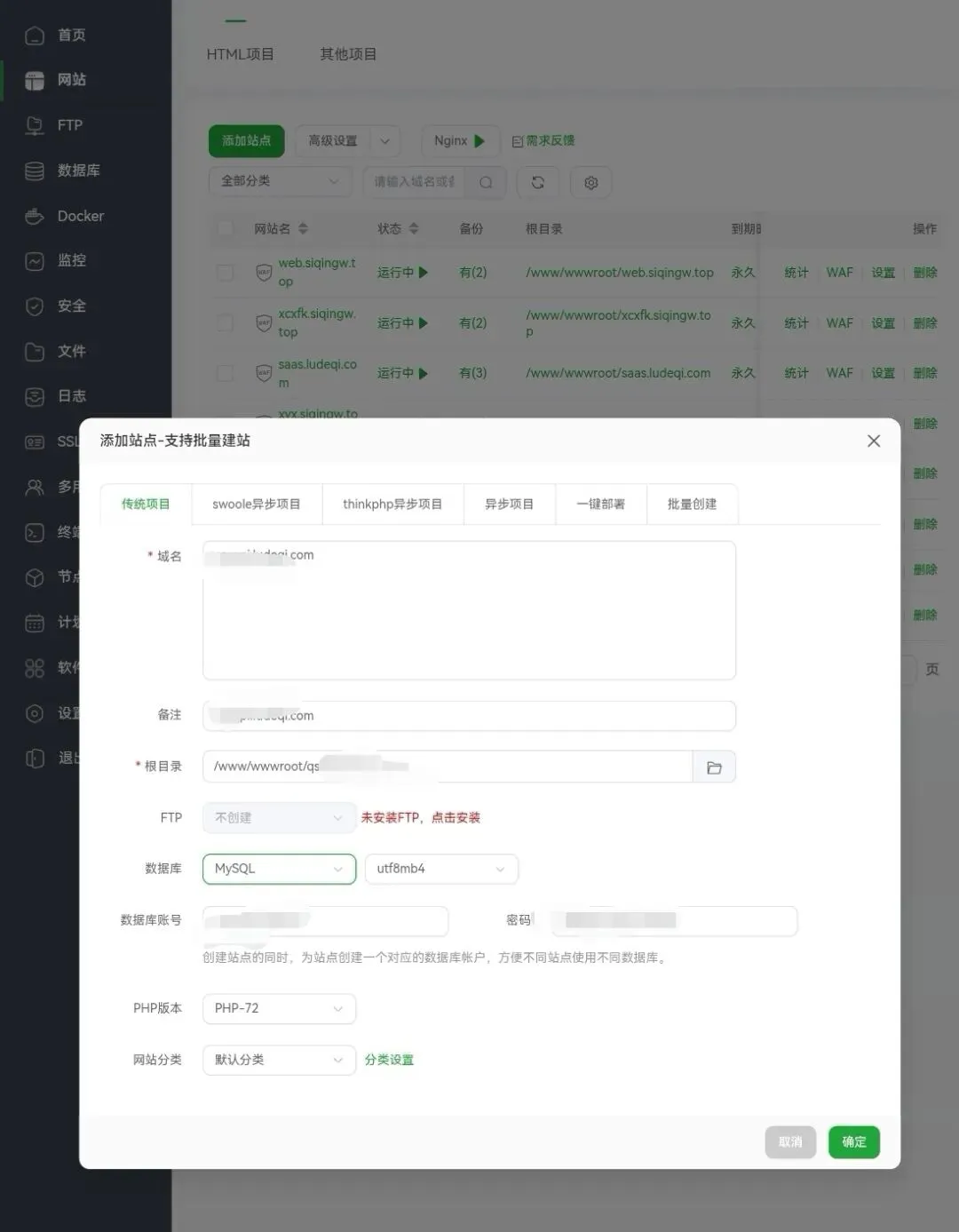
Task: Open the 首页 home sidebar icon
Action: point(35,35)
